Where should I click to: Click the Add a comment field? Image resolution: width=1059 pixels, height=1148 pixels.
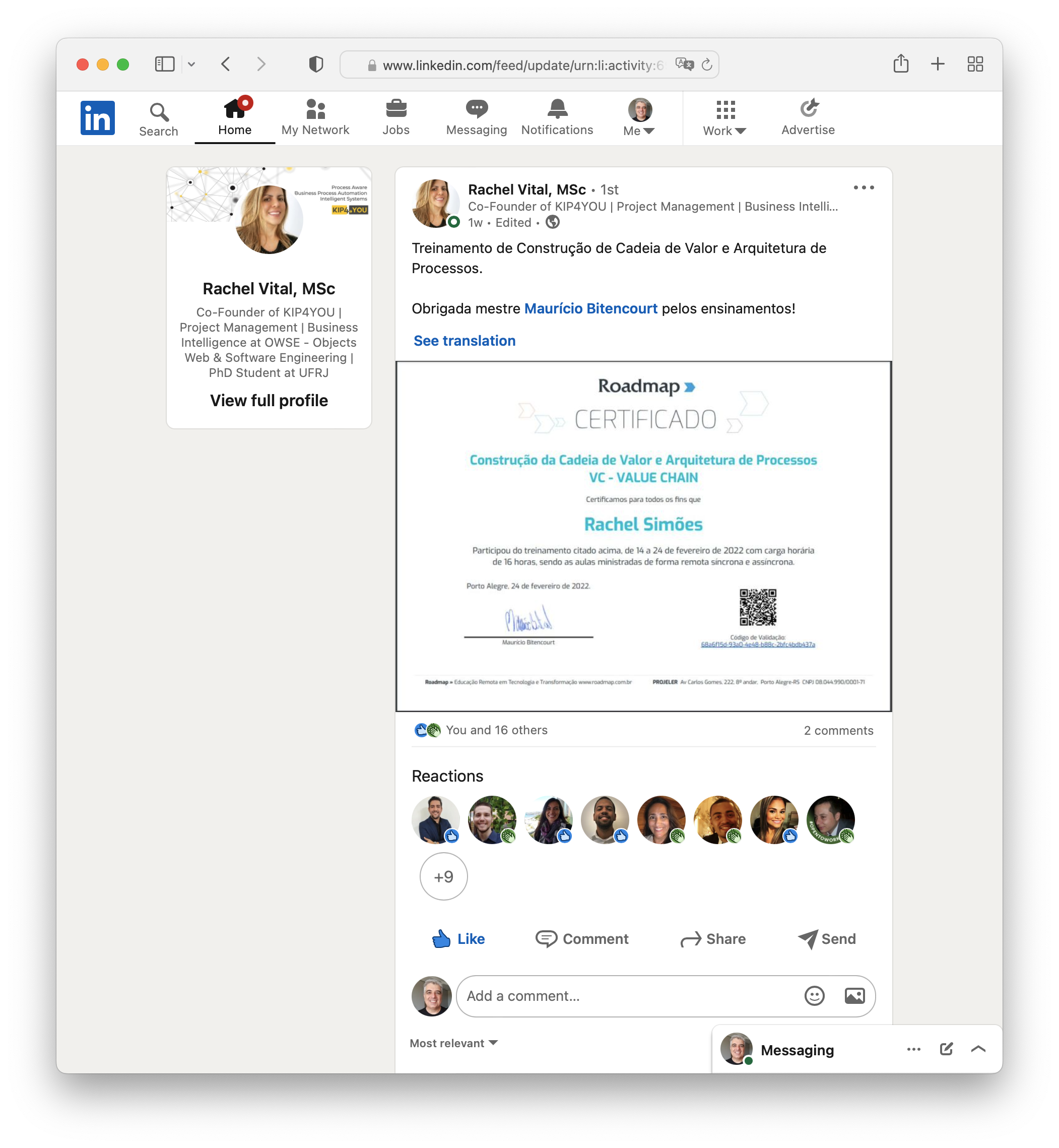pos(666,996)
